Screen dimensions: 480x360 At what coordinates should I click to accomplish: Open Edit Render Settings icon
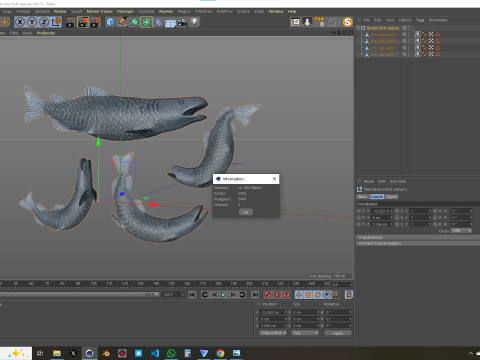(x=95, y=22)
